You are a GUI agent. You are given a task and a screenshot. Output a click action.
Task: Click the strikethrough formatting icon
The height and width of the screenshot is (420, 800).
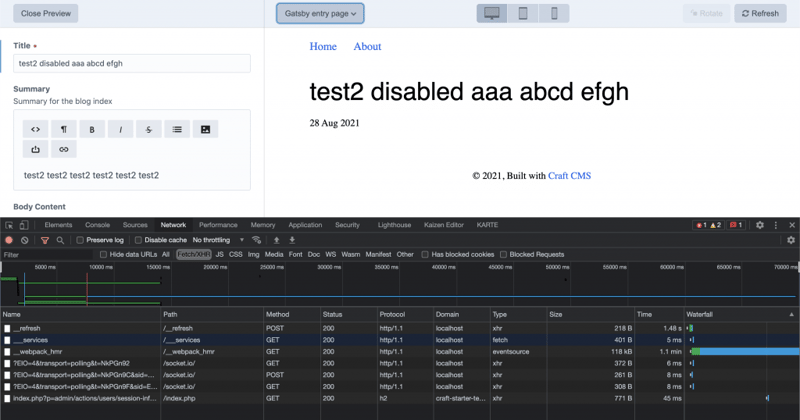148,129
